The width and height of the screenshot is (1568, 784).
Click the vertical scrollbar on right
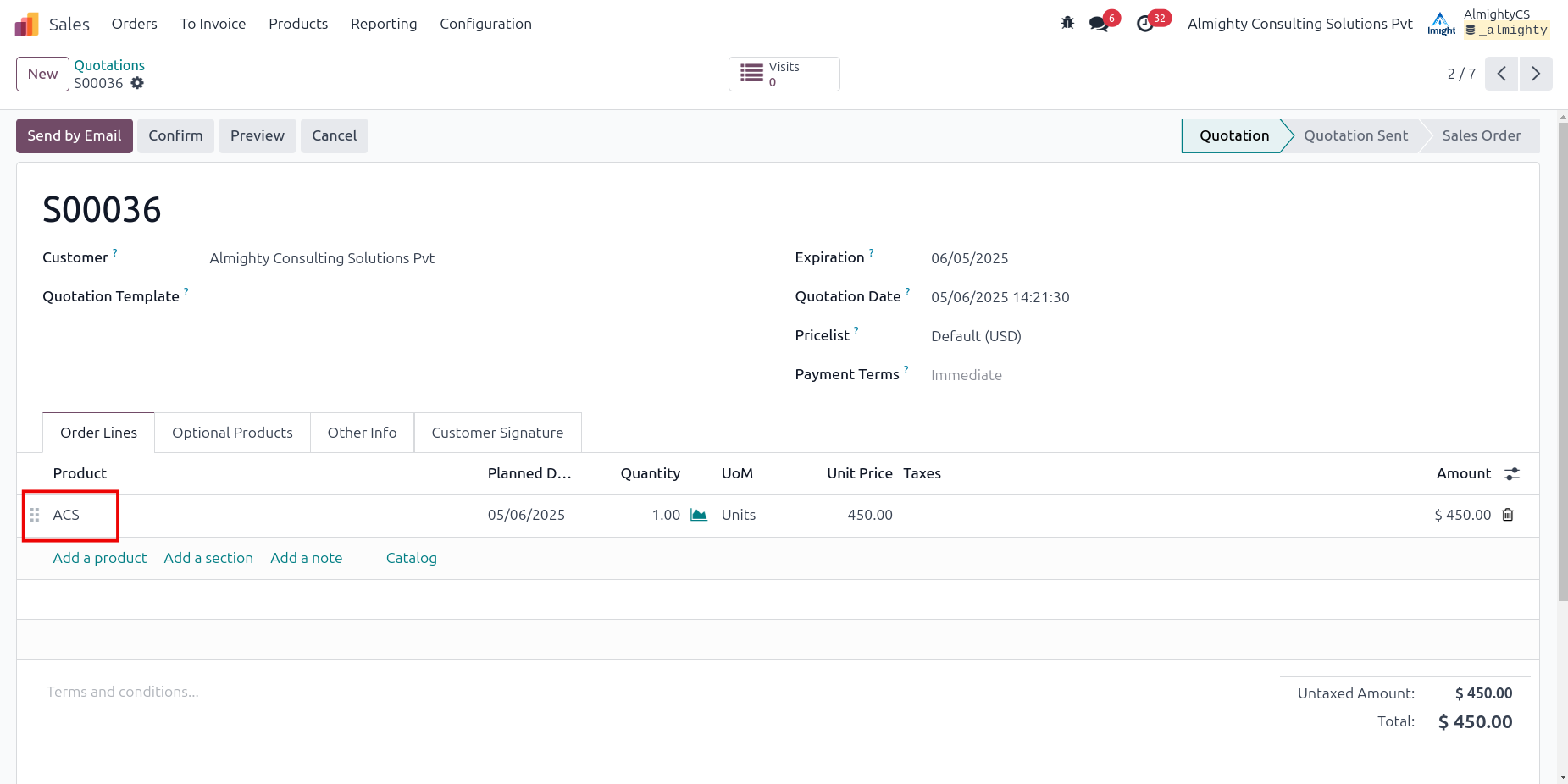(x=1562, y=364)
